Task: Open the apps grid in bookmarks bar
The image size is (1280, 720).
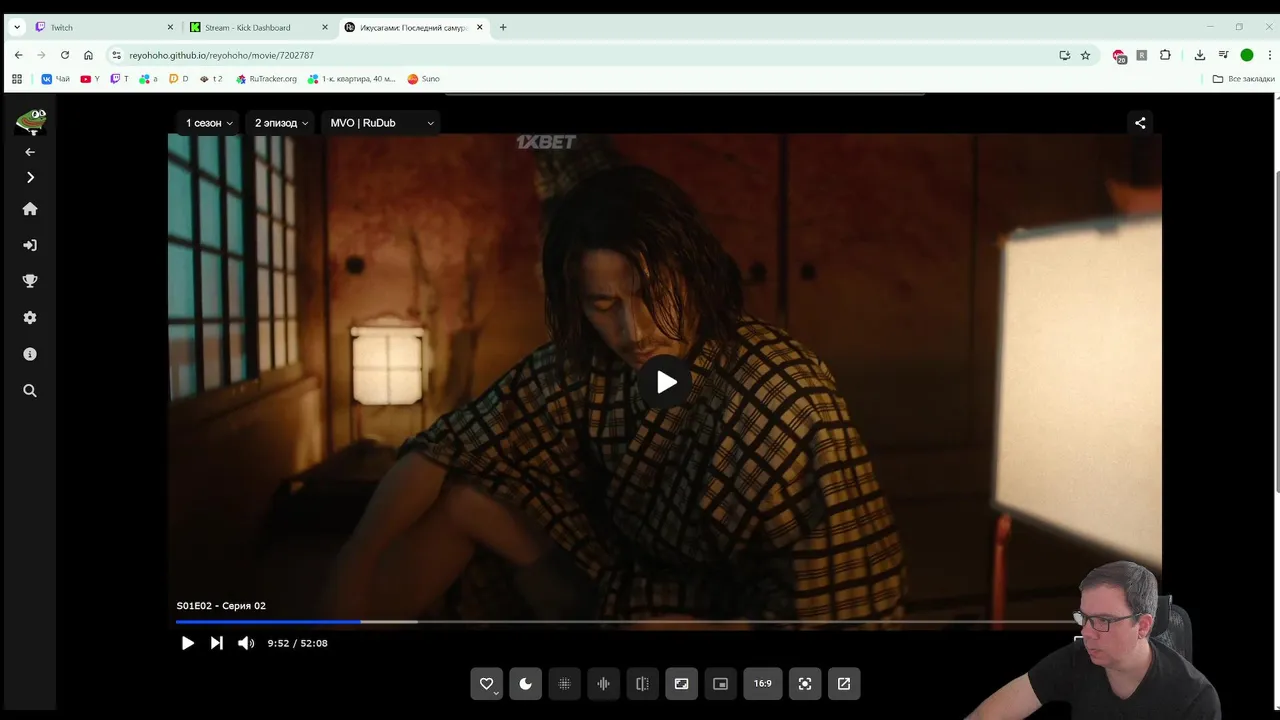Action: (x=17, y=79)
